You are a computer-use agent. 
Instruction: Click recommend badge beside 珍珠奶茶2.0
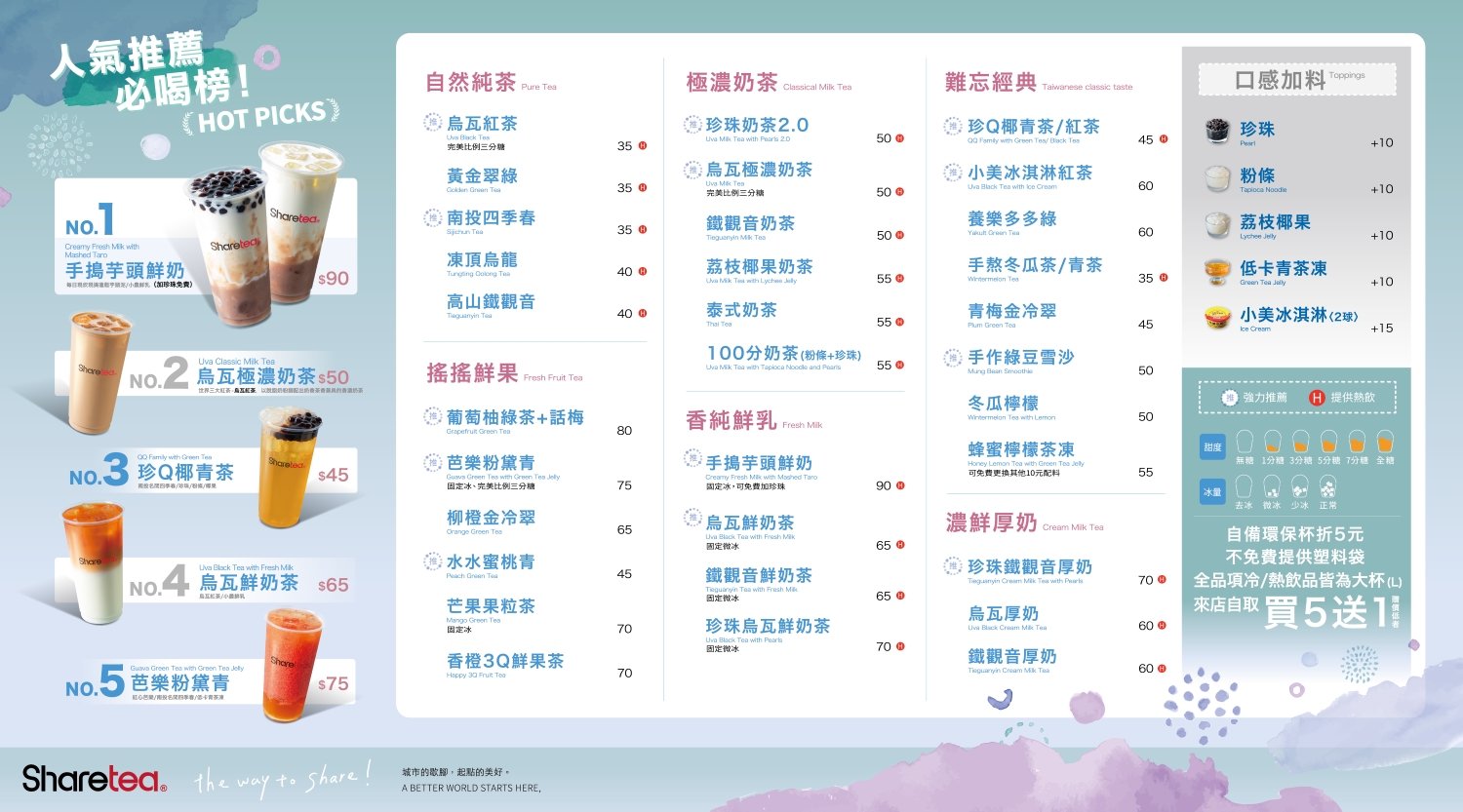(x=692, y=124)
